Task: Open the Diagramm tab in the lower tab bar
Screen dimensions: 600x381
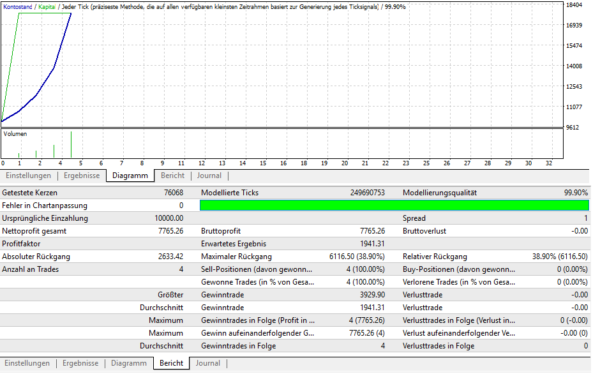Action: pos(129,363)
